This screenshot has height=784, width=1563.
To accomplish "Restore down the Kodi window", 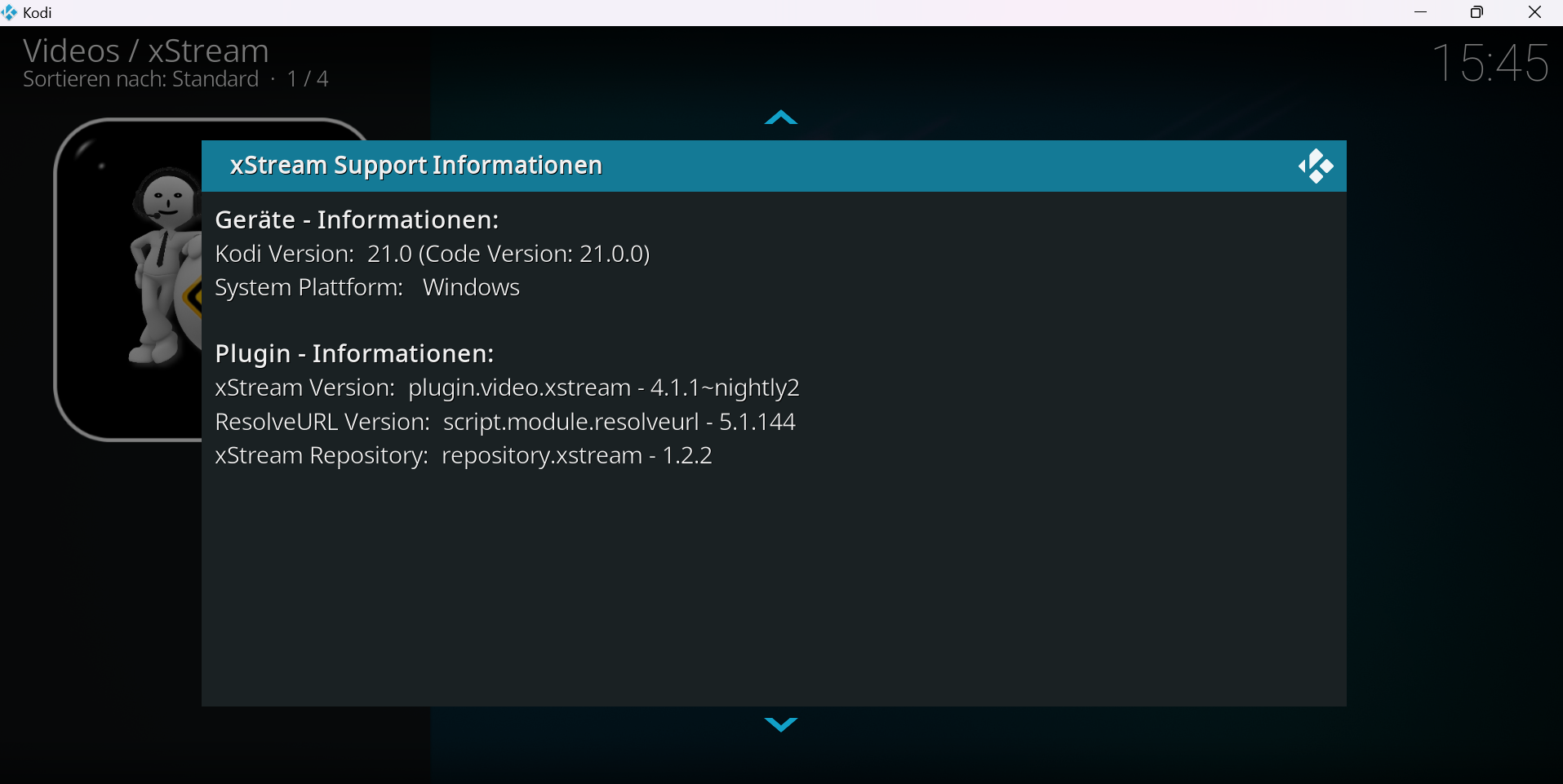I will coord(1476,12).
